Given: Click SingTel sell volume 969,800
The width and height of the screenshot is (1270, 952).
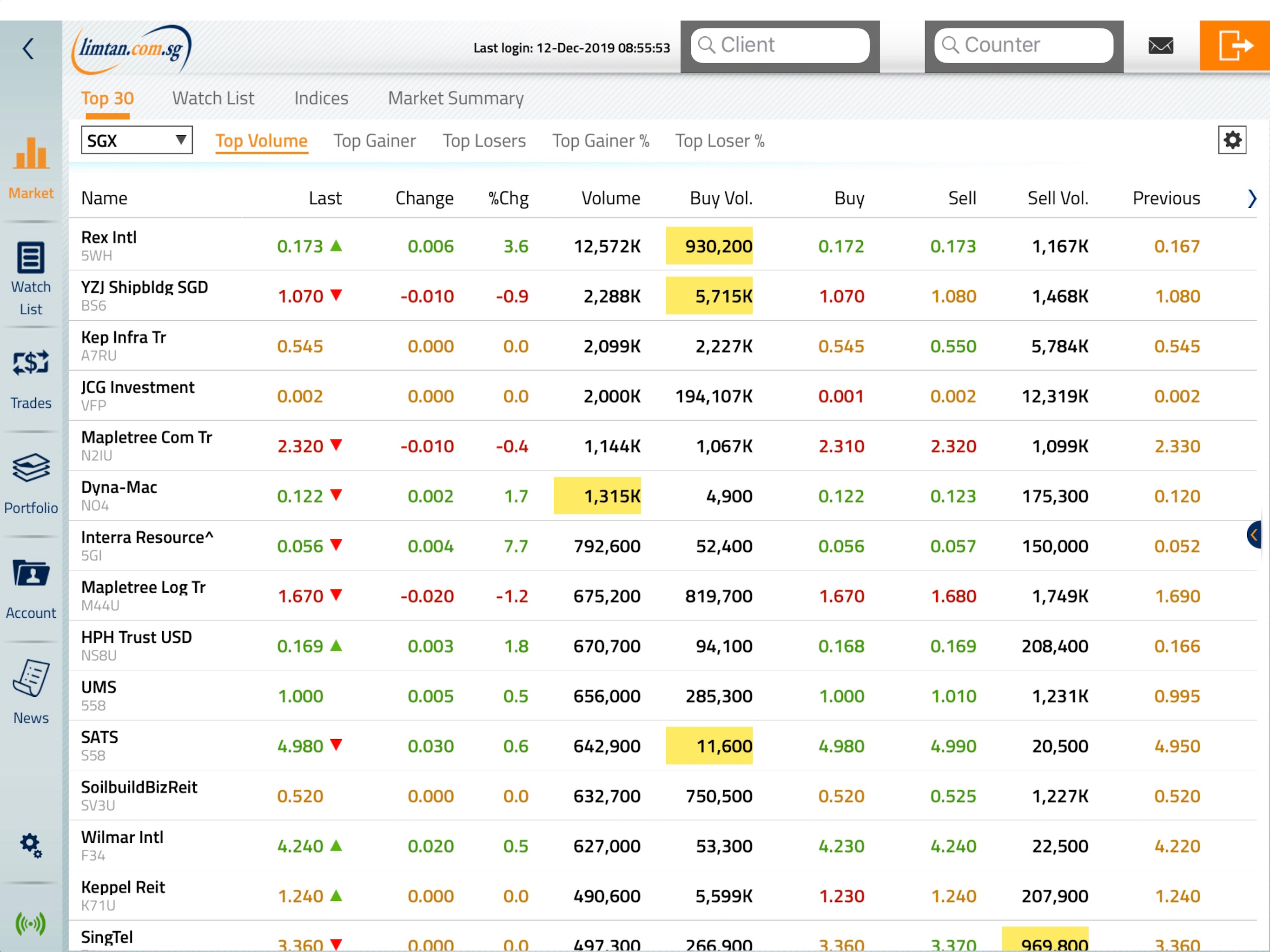Looking at the screenshot, I should coord(1045,939).
